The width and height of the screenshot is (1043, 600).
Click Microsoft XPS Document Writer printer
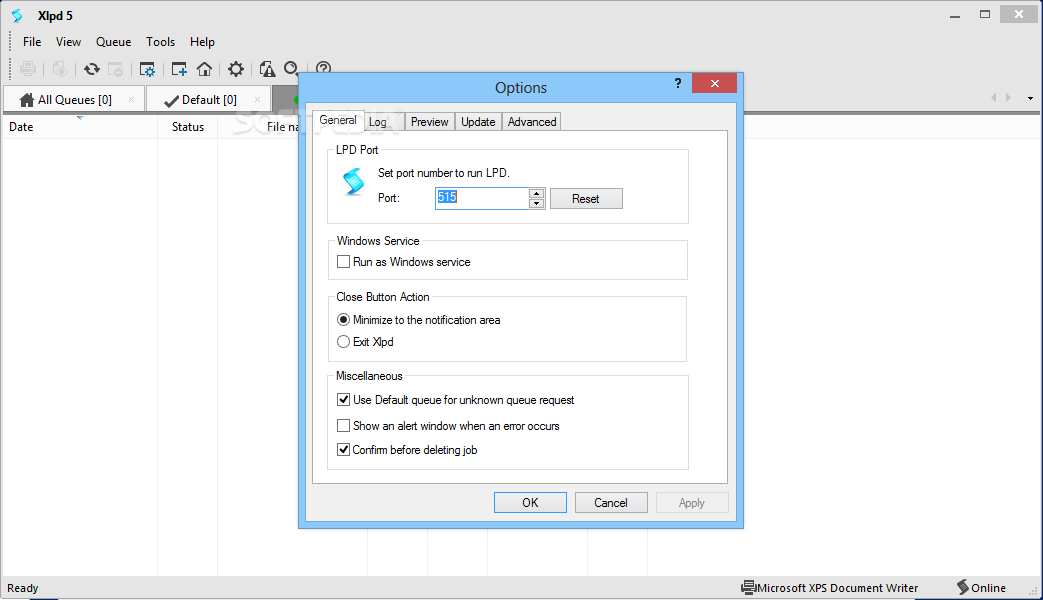830,588
